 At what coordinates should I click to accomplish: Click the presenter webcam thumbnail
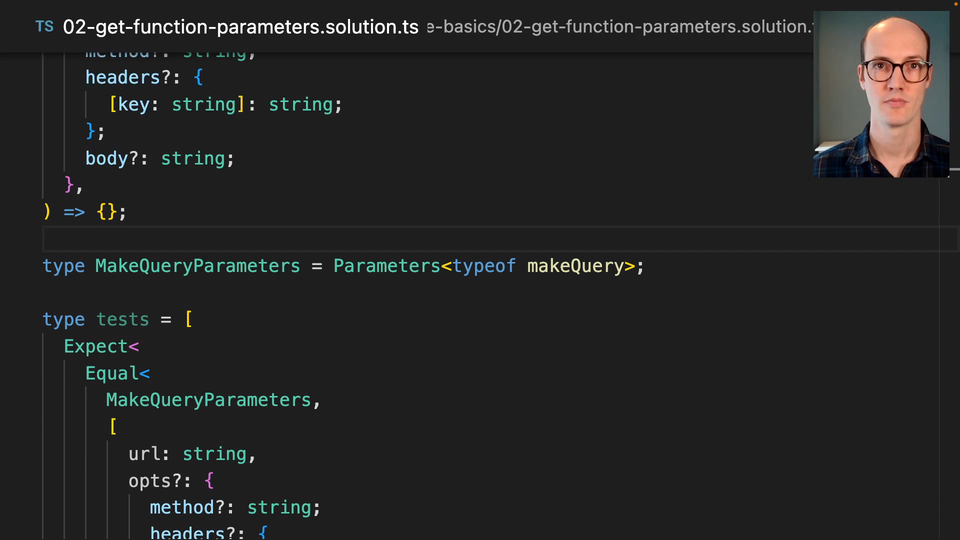pyautogui.click(x=881, y=95)
